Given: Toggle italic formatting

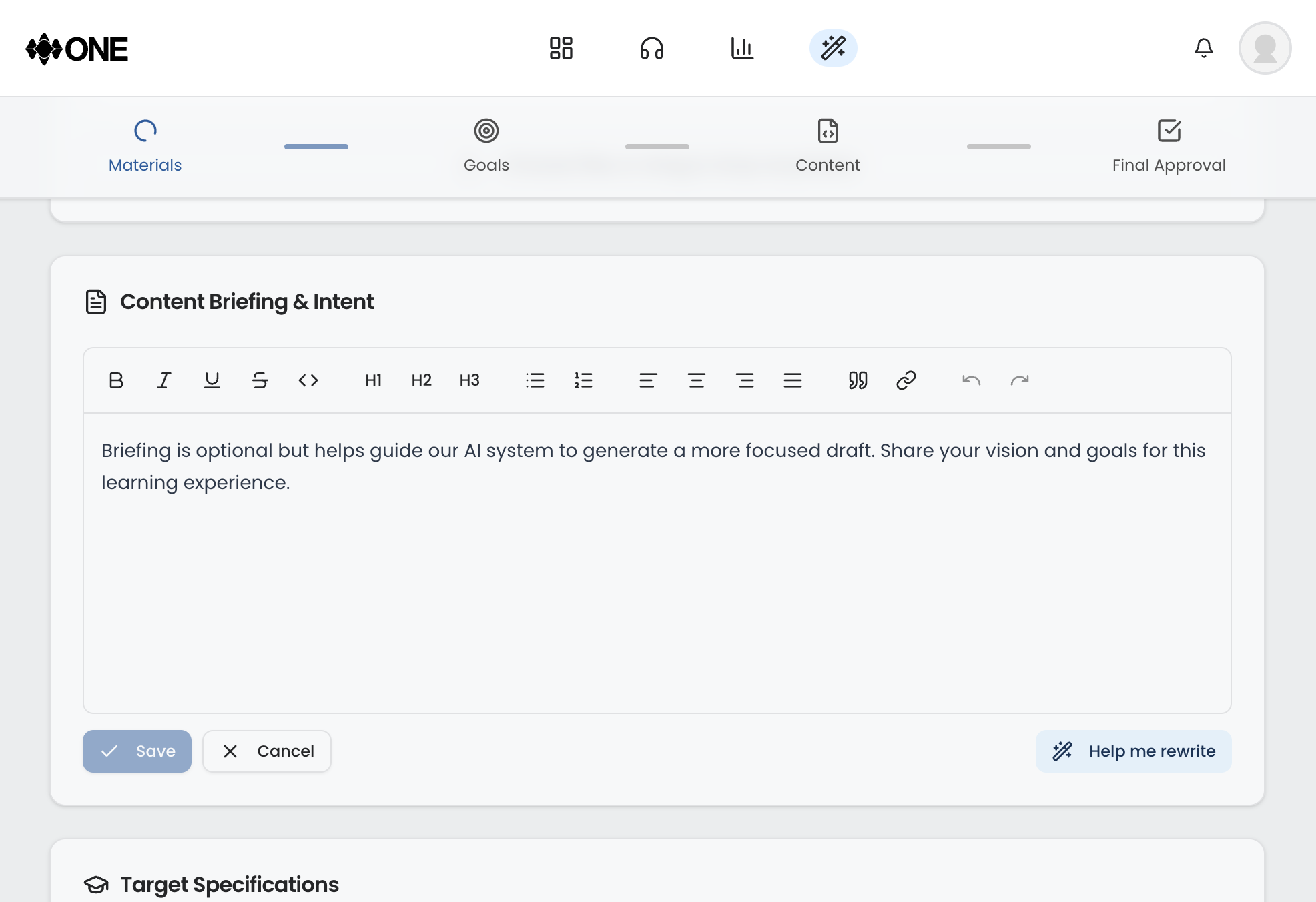Looking at the screenshot, I should click(163, 380).
